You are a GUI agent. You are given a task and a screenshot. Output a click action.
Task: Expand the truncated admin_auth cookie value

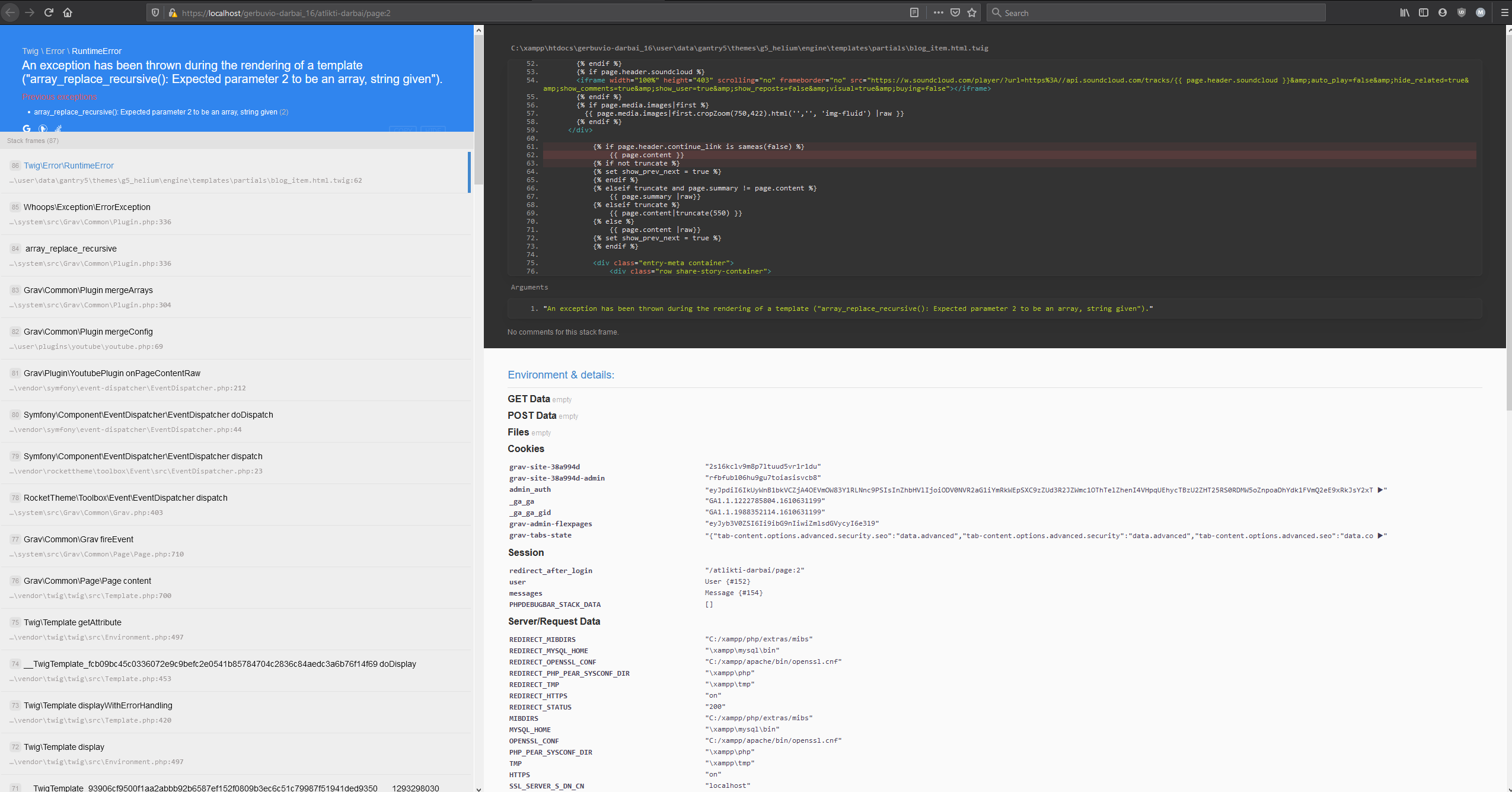1380,490
